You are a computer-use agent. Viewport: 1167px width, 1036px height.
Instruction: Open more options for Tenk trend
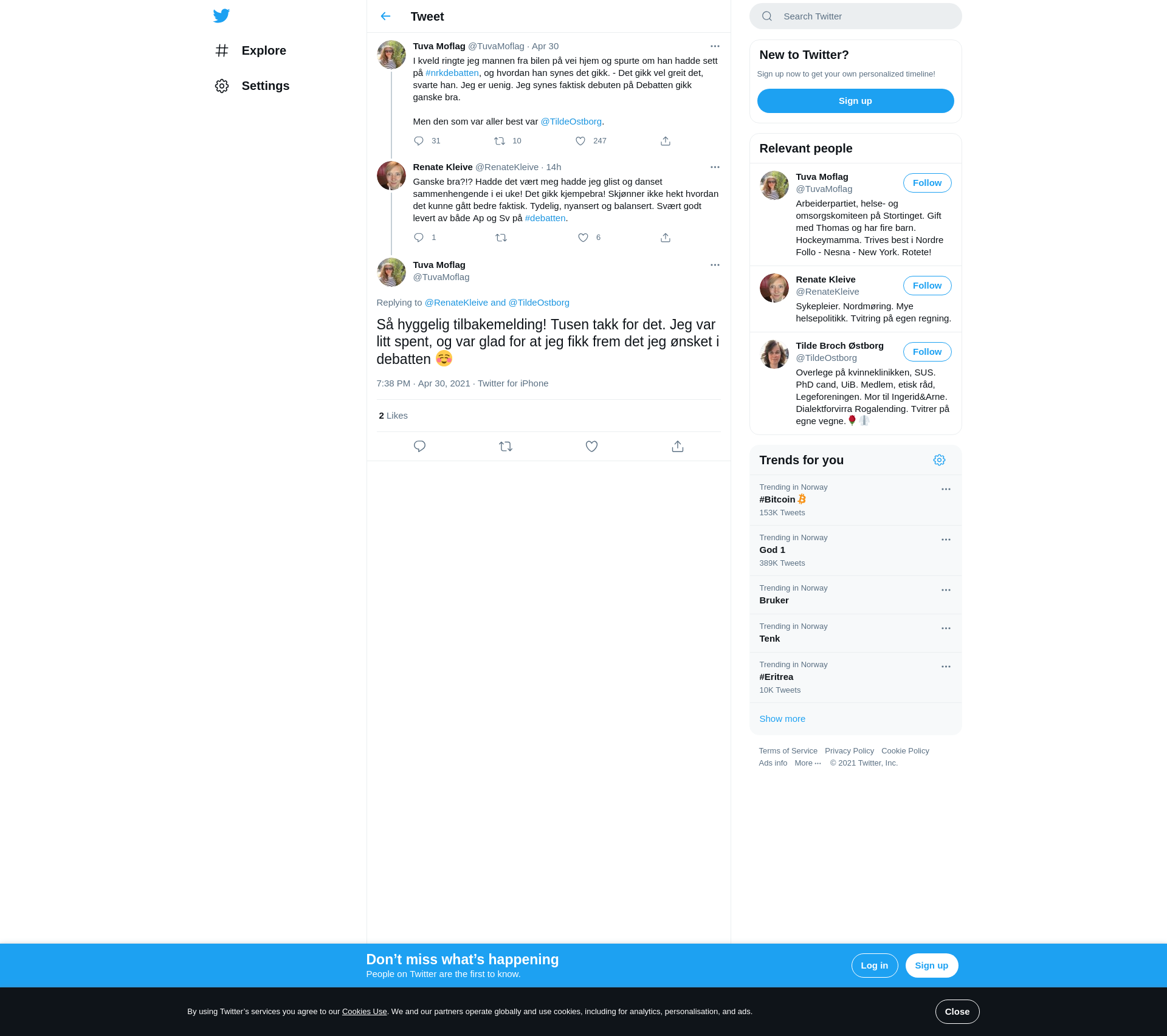click(946, 628)
